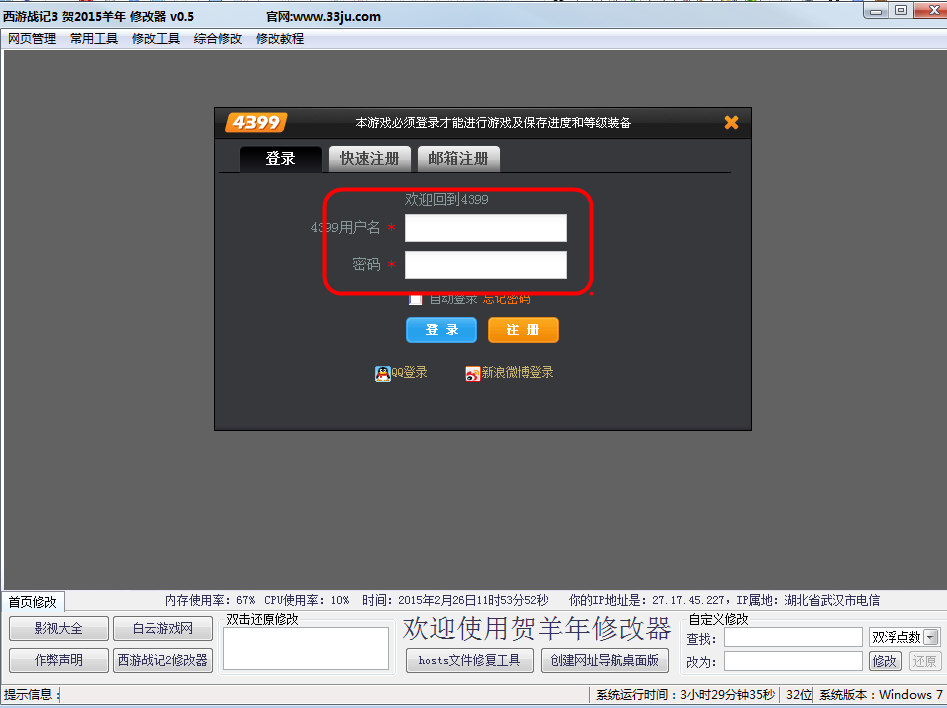The image size is (947, 708).
Task: Click the 内存使用率: 67% text
Action: click(210, 600)
